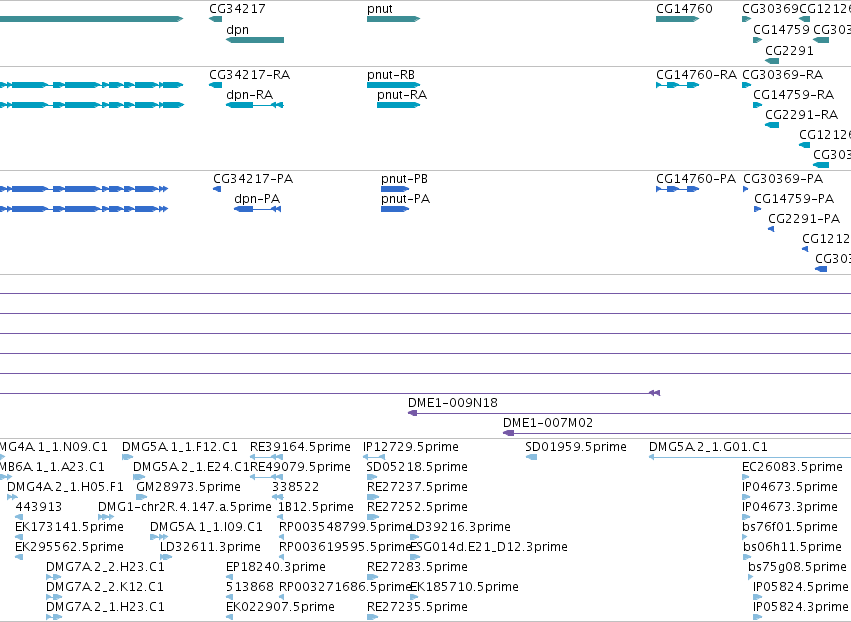Viewport: 851px width, 622px height.
Task: Select the CG14759-RA transcript label
Action: (x=793, y=95)
